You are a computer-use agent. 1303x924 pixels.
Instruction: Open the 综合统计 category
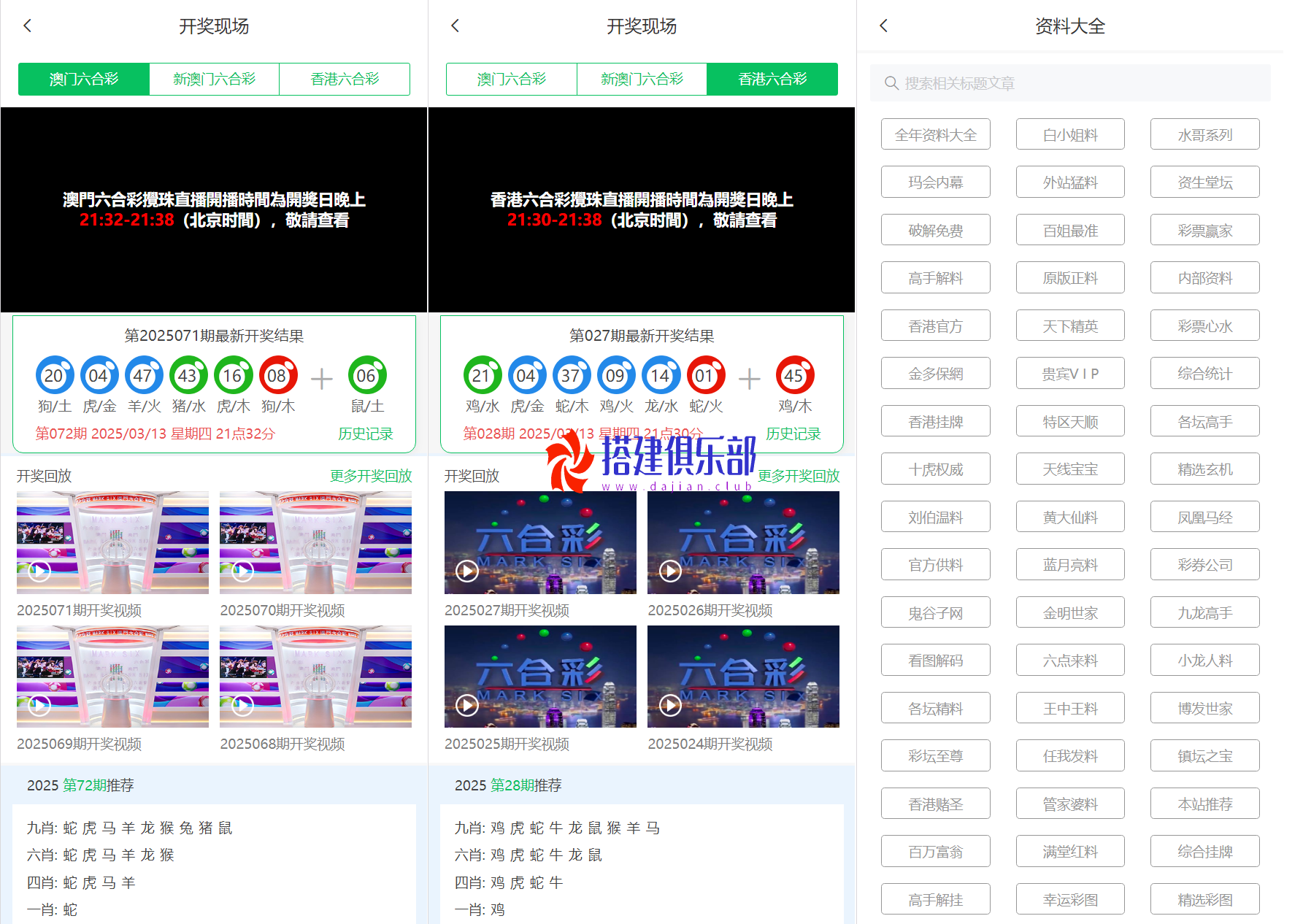(x=1205, y=373)
